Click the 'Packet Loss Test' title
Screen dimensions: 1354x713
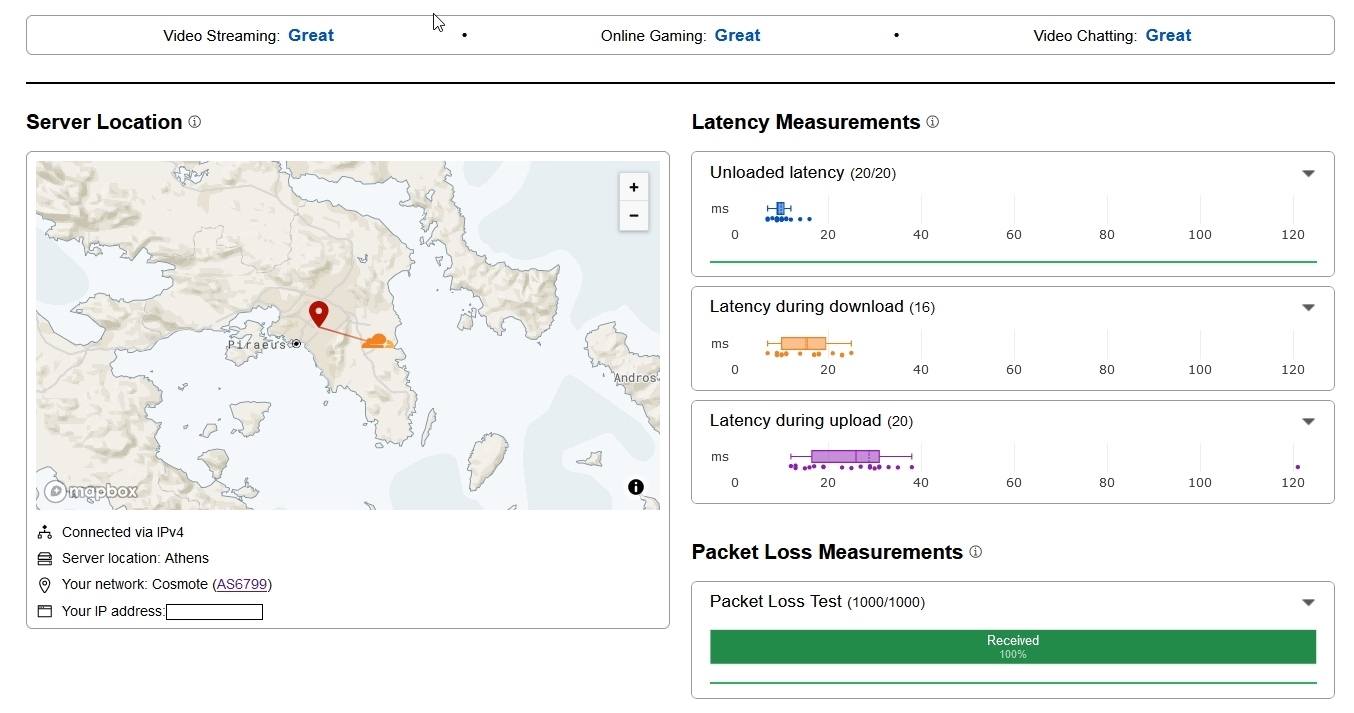click(x=776, y=601)
